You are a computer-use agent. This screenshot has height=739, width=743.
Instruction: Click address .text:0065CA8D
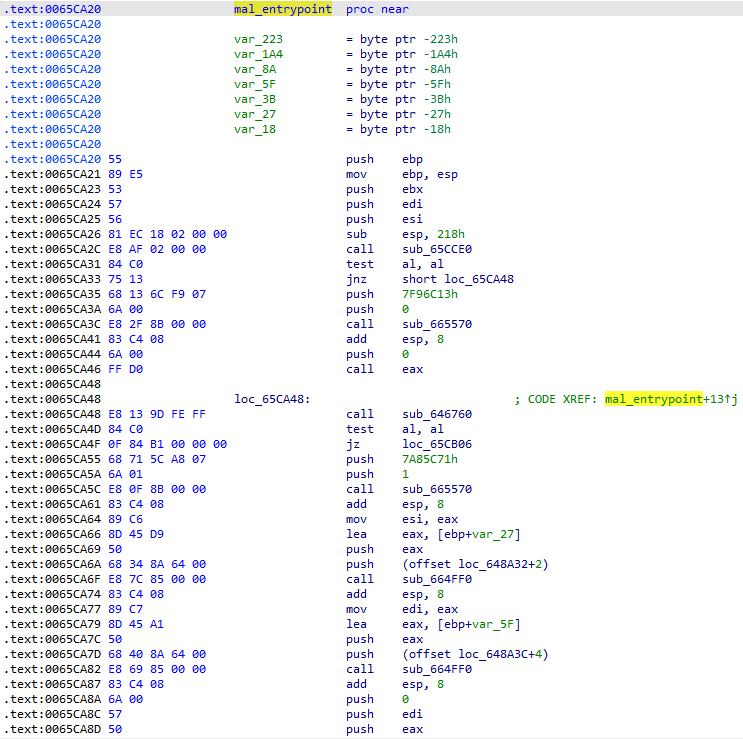(x=52, y=729)
